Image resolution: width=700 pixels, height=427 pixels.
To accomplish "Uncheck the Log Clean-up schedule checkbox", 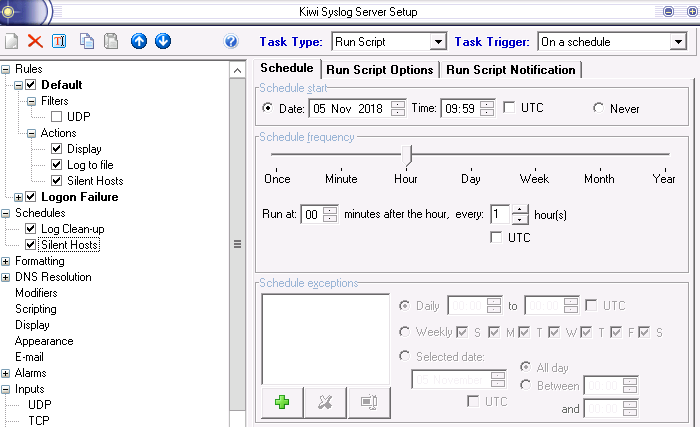I will [30, 229].
